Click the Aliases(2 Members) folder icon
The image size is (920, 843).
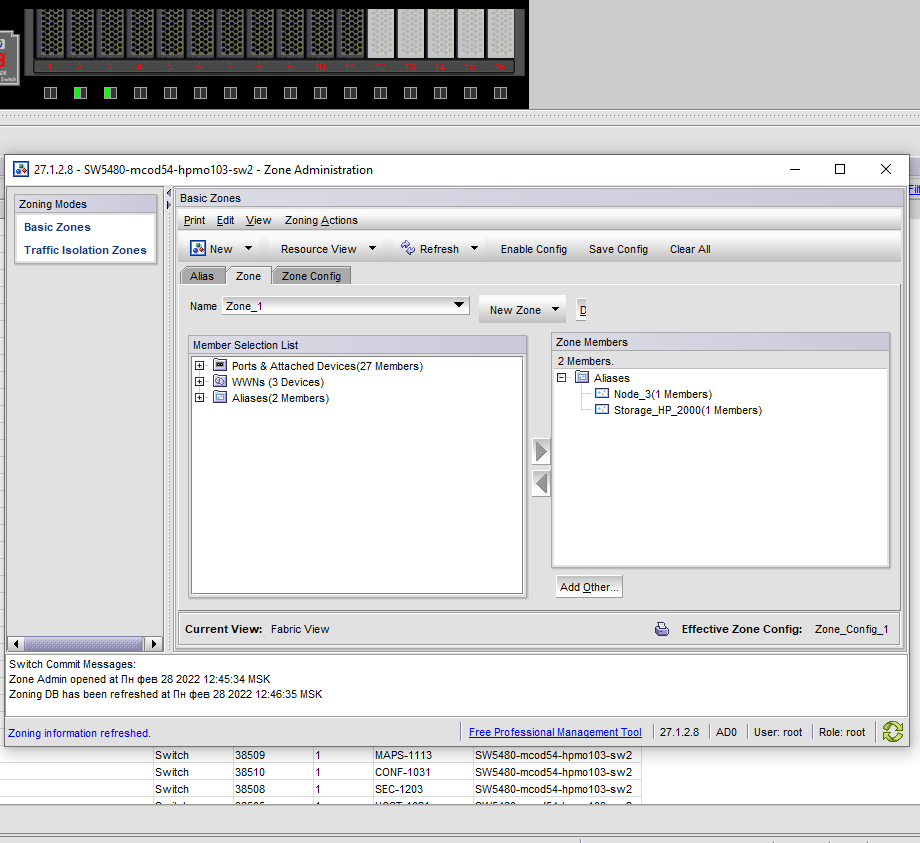219,397
